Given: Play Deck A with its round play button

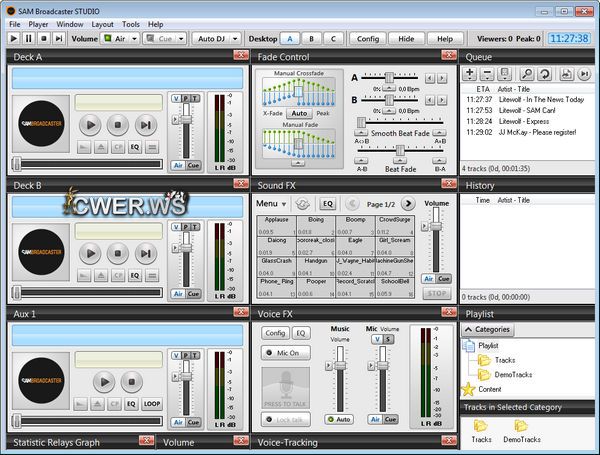Looking at the screenshot, I should point(90,125).
